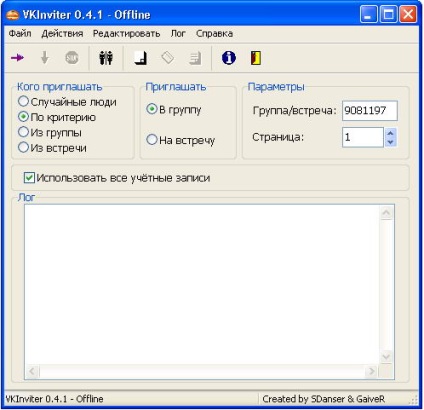Open the Лог menu

[178, 33]
